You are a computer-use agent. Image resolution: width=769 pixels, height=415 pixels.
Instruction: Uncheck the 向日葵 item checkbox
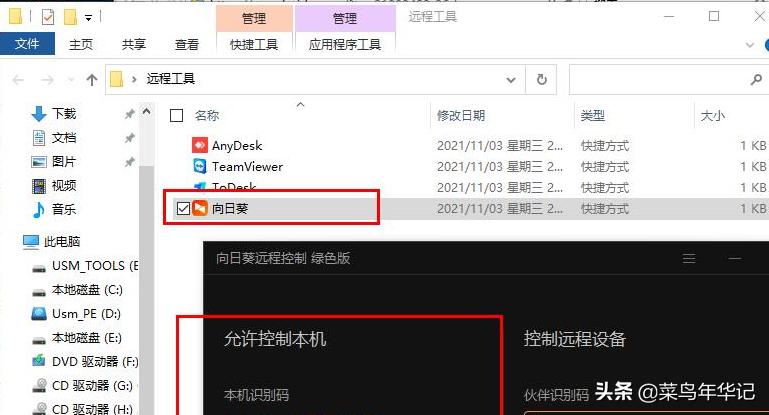coord(183,208)
